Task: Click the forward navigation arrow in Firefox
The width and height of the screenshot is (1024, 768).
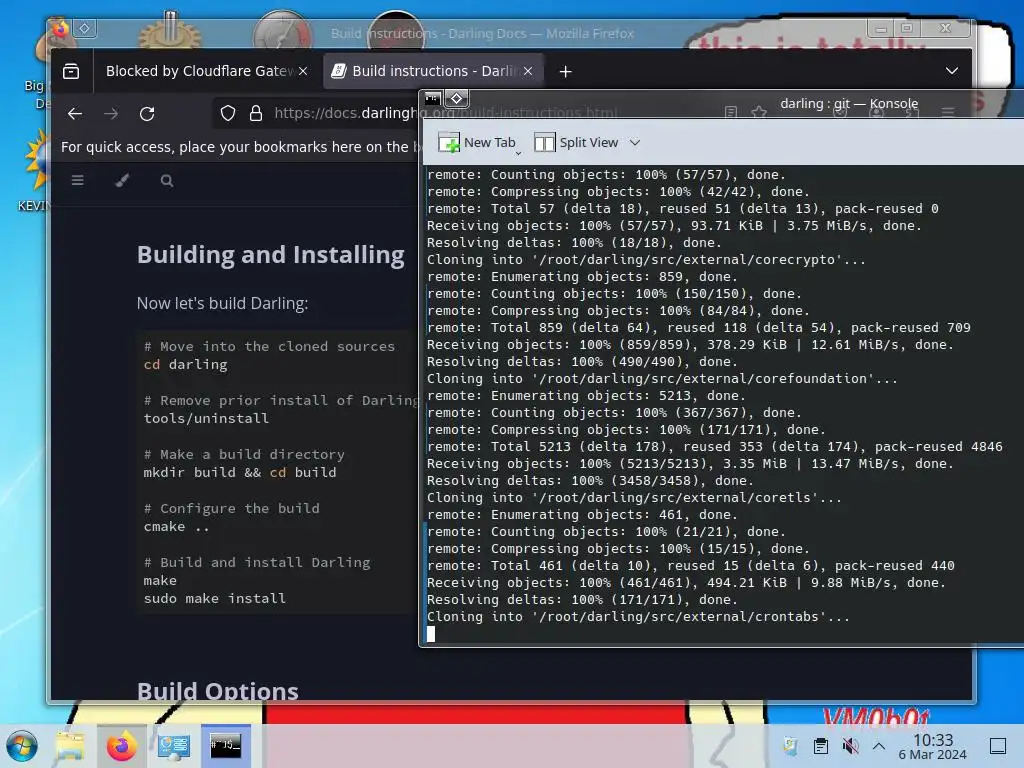Action: point(111,114)
